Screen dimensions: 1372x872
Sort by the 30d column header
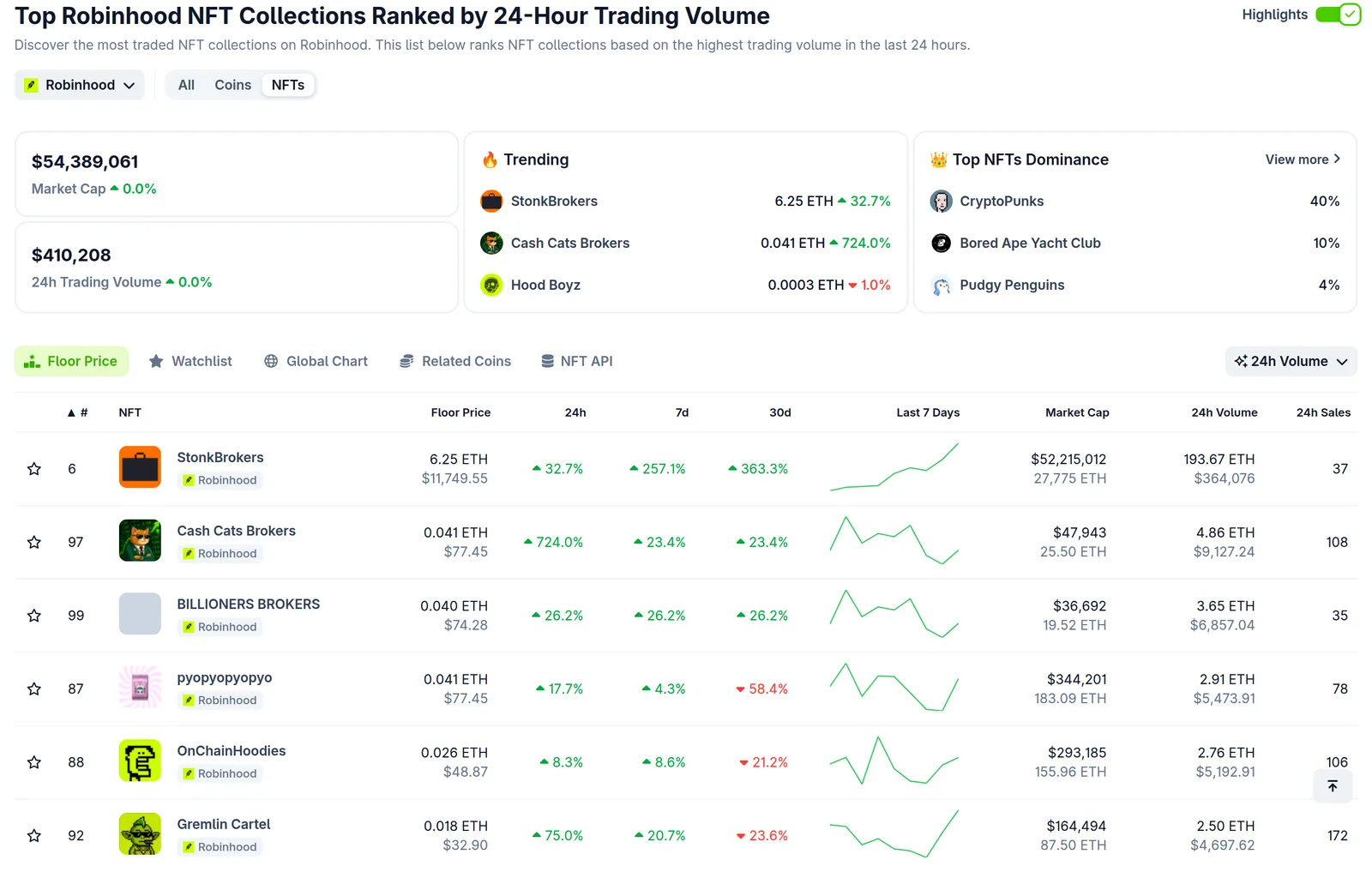(x=779, y=412)
